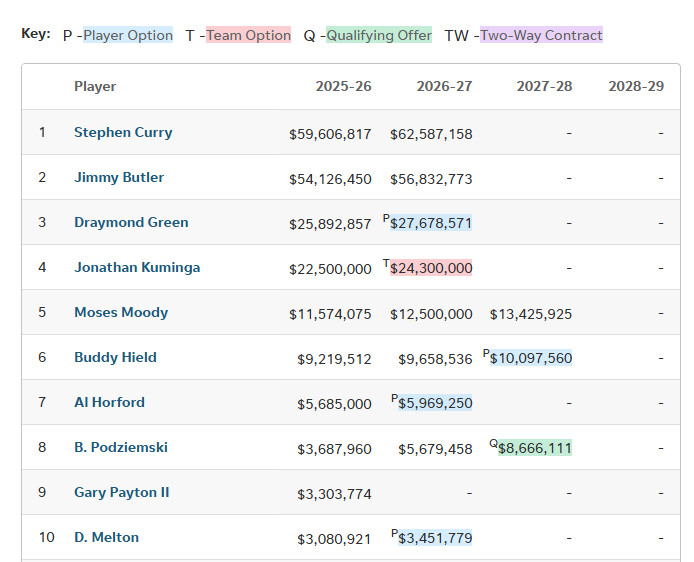Click the 2028-29 column header
The image size is (694, 562).
[x=636, y=86]
